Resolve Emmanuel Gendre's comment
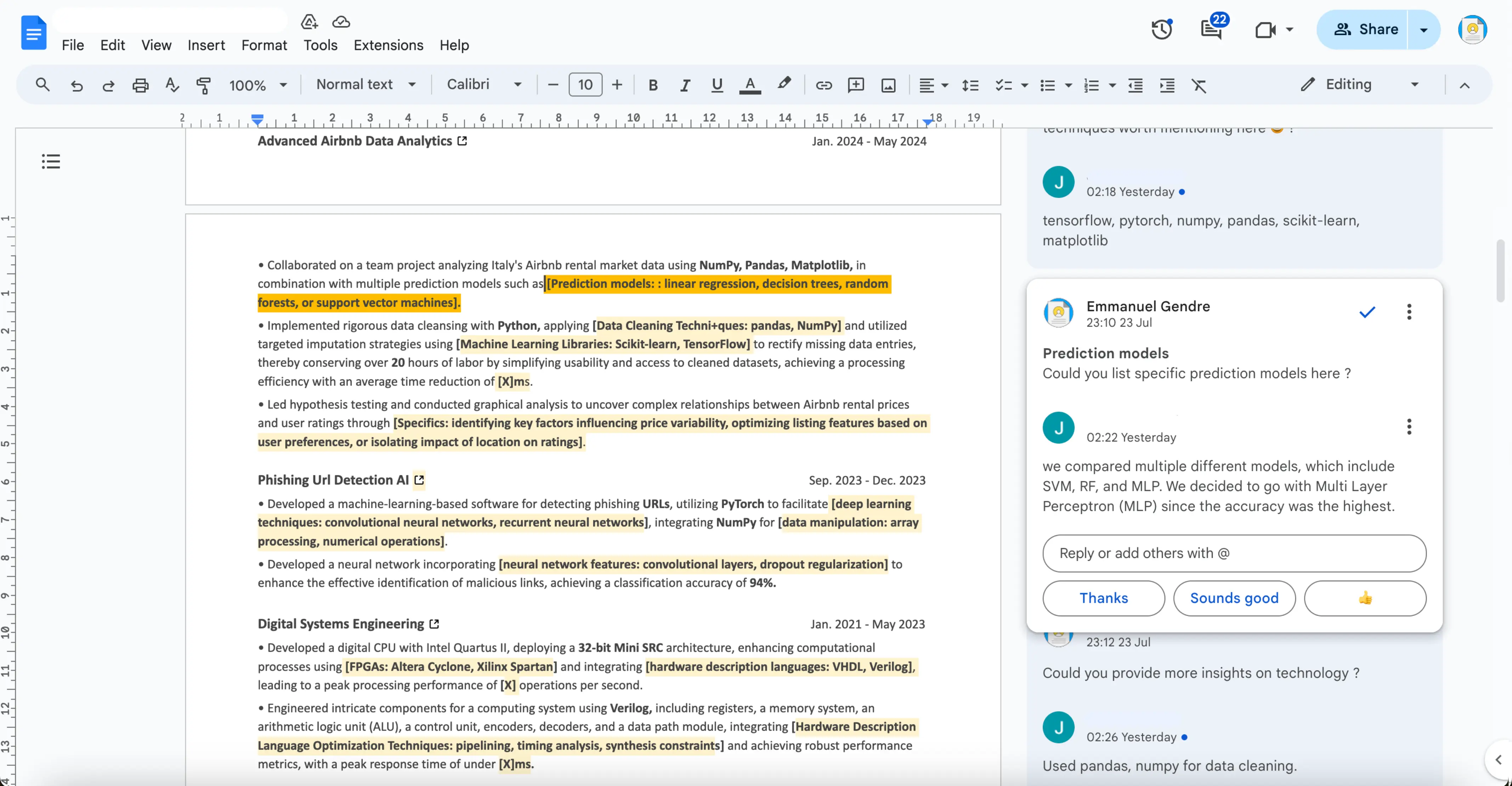The image size is (1512, 786). pos(1367,312)
